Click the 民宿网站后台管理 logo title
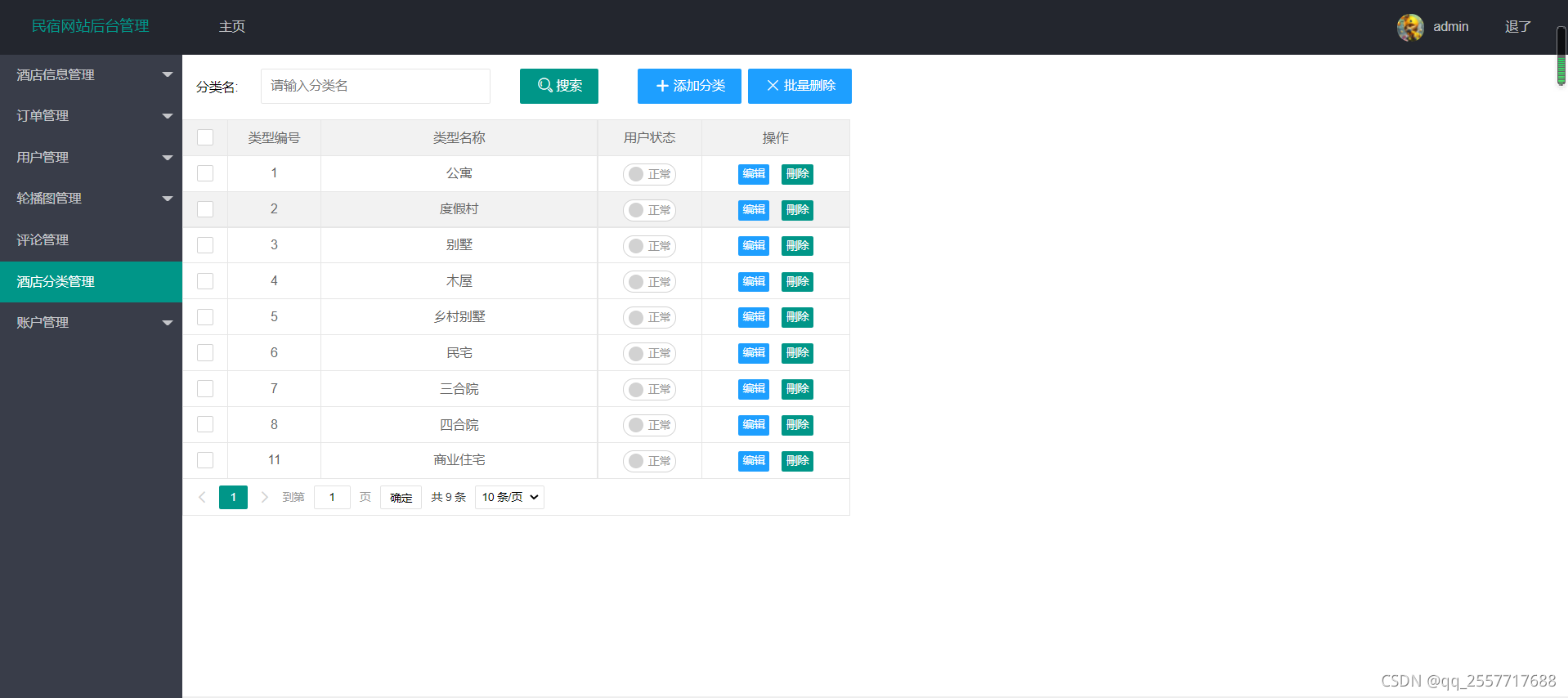1568x698 pixels. click(x=91, y=26)
